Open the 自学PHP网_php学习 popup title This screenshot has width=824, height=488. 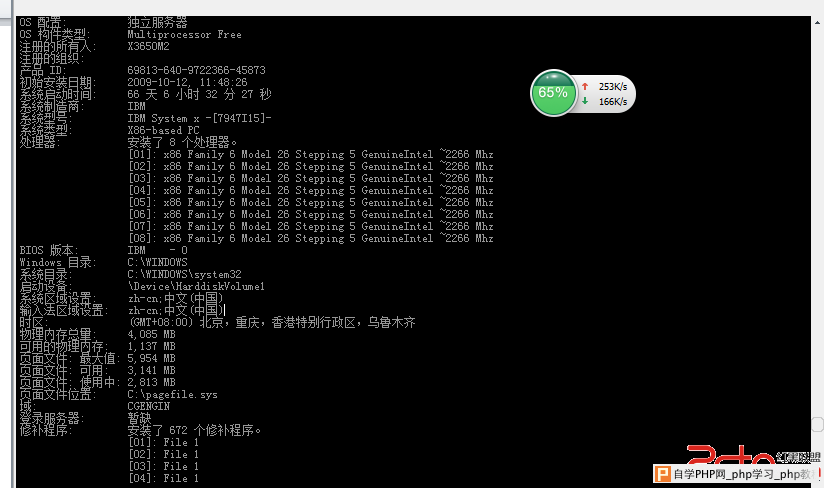744,474
